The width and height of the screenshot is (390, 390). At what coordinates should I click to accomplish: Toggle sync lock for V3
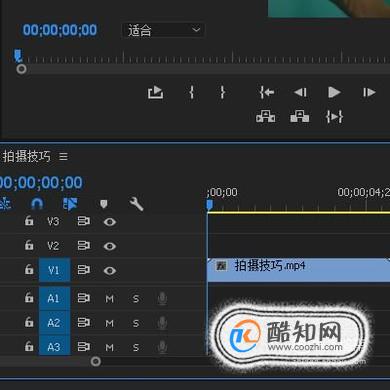83,221
